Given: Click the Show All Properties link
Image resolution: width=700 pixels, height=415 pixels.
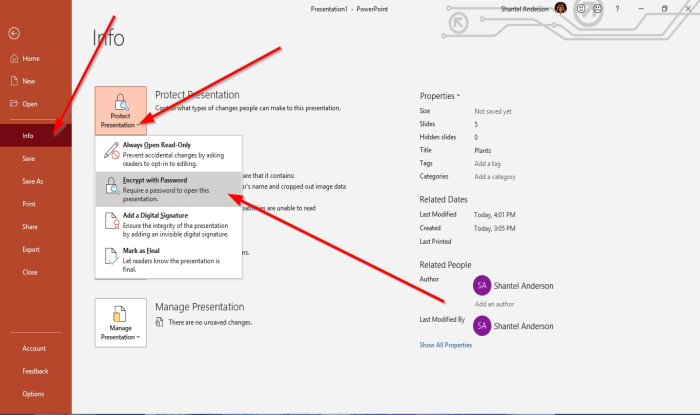Looking at the screenshot, I should (x=446, y=345).
